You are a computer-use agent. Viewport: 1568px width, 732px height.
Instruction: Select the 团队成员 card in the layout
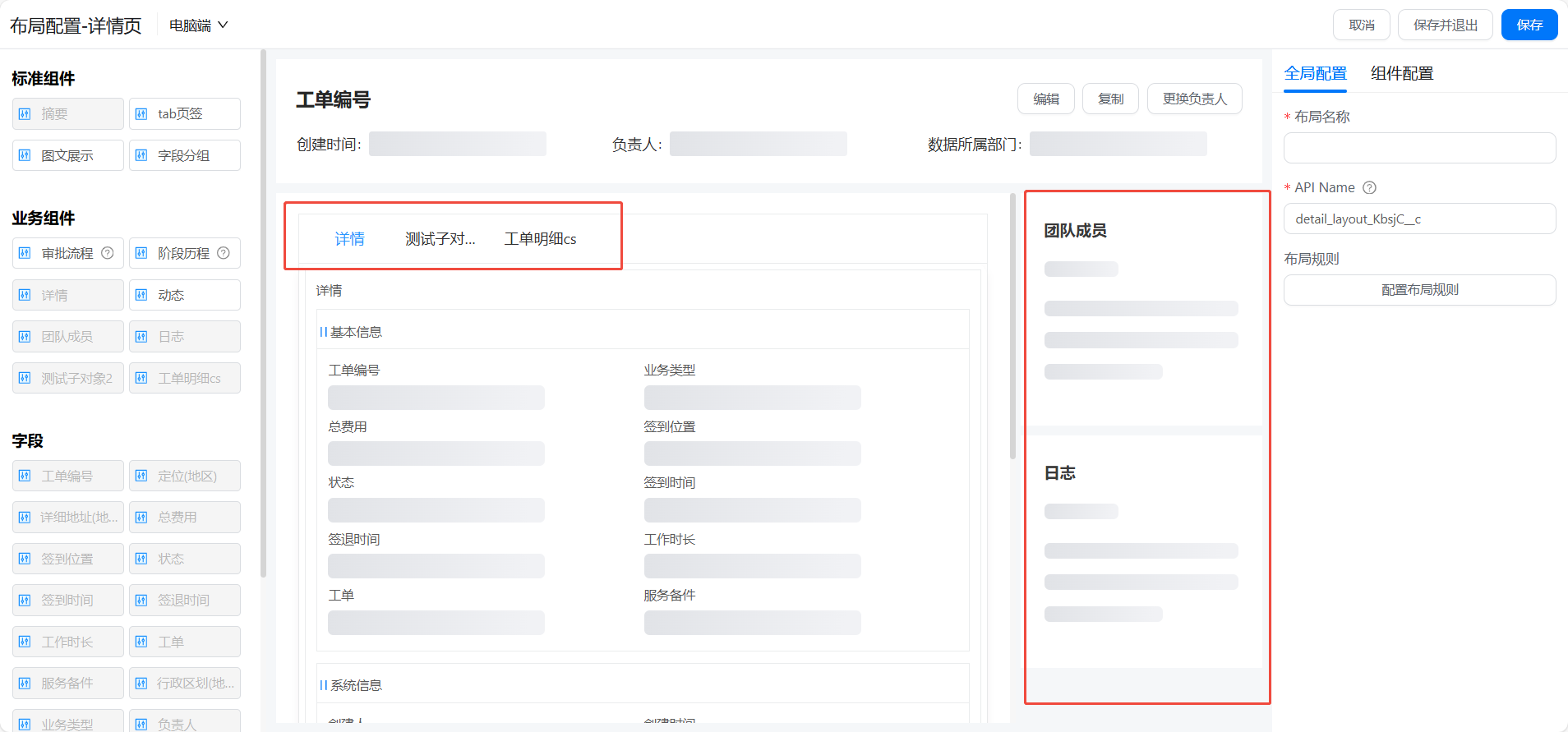pos(1143,308)
